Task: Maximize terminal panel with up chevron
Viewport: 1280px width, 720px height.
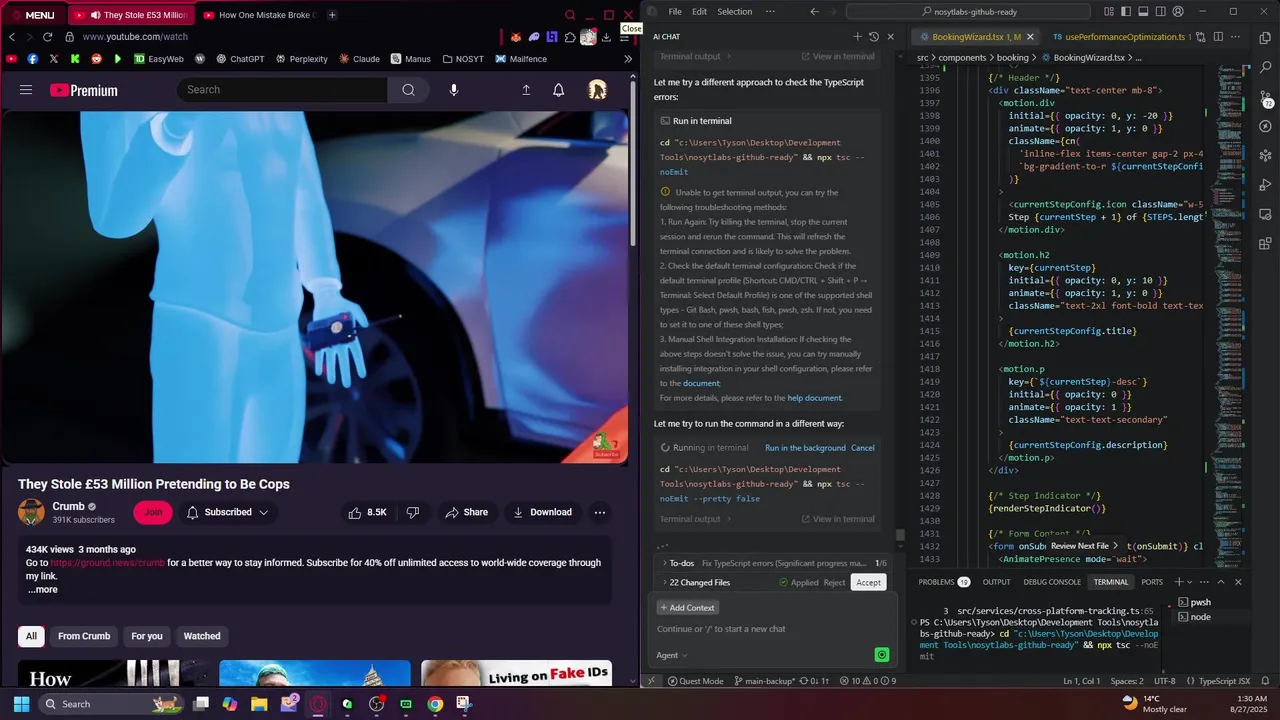Action: pos(1221,581)
